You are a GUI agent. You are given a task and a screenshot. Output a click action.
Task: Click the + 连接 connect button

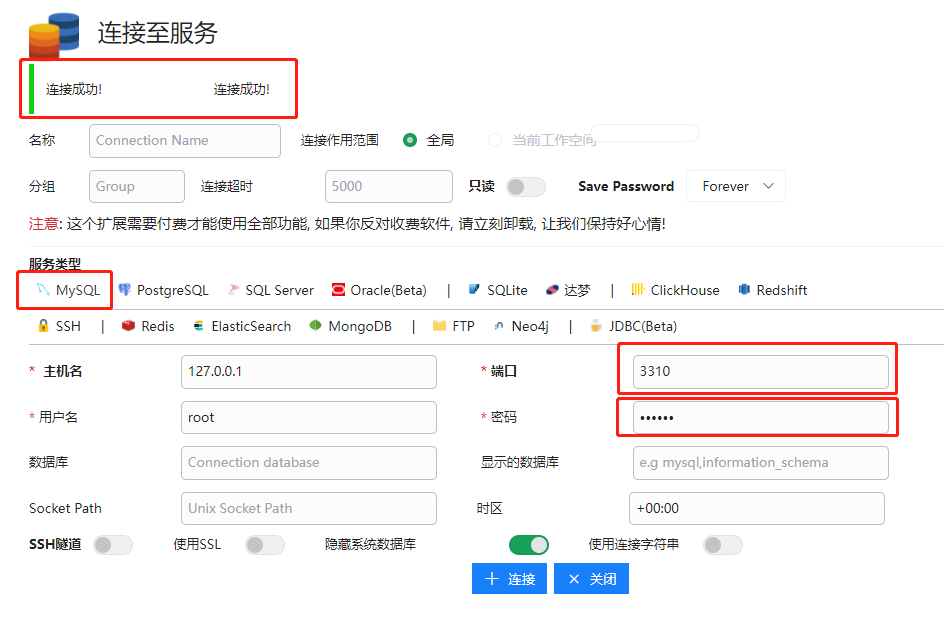click(x=509, y=579)
